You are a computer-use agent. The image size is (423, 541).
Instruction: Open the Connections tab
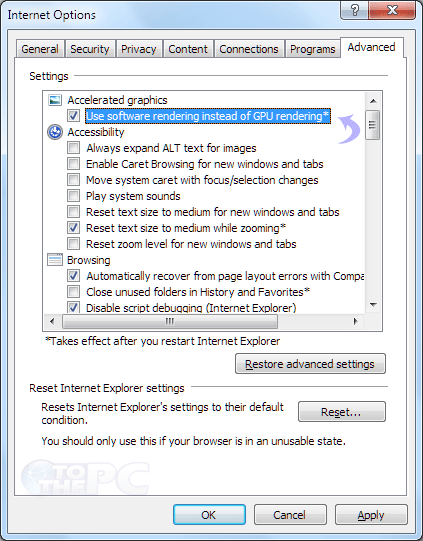coord(249,49)
